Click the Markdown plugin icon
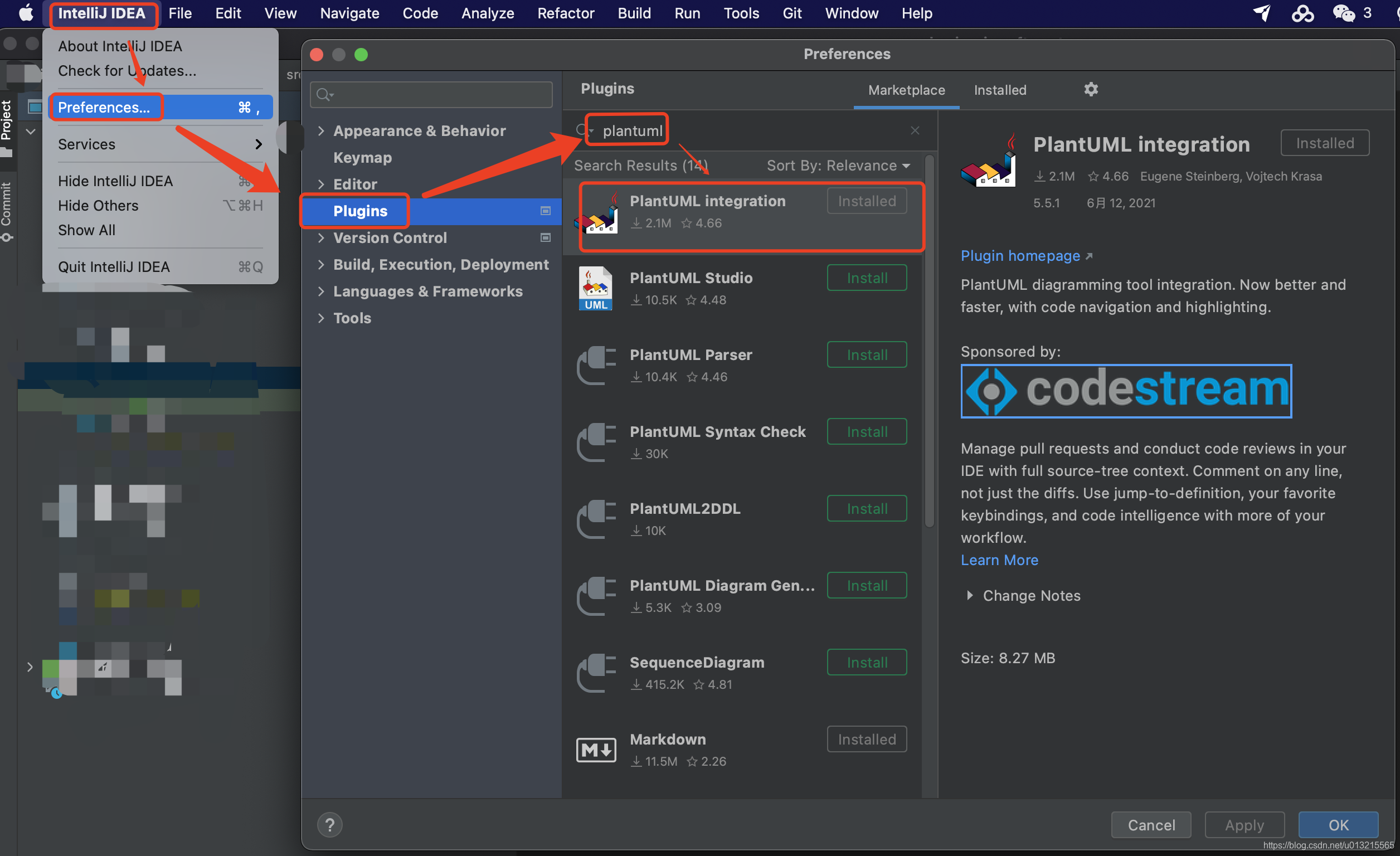The width and height of the screenshot is (1400, 856). (595, 750)
